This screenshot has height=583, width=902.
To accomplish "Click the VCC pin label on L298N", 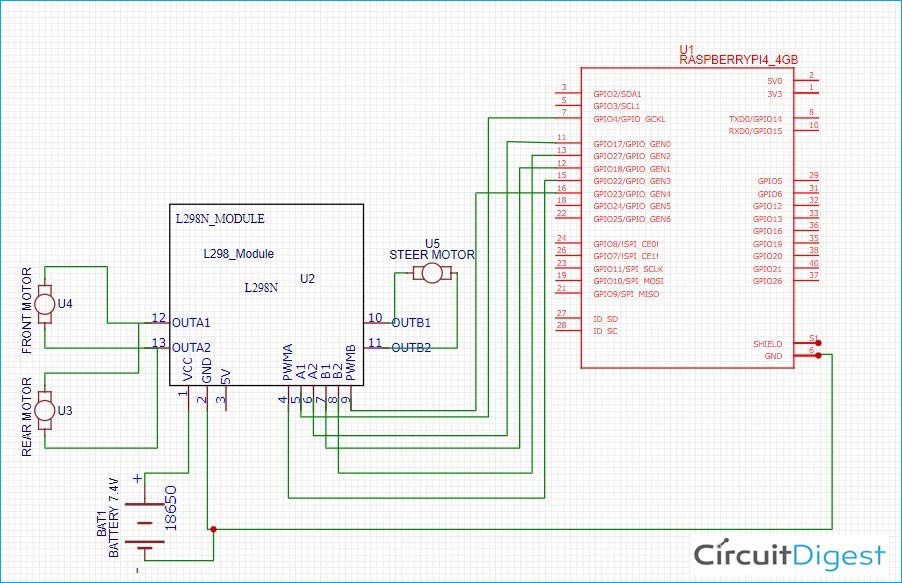I will click(188, 369).
